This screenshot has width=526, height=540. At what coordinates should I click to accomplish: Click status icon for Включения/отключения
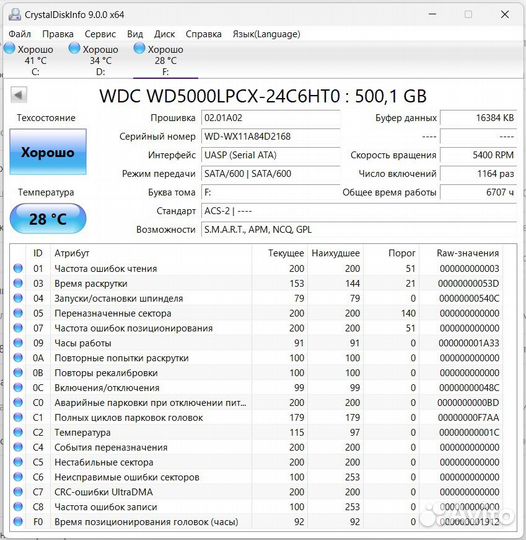tap(18, 387)
